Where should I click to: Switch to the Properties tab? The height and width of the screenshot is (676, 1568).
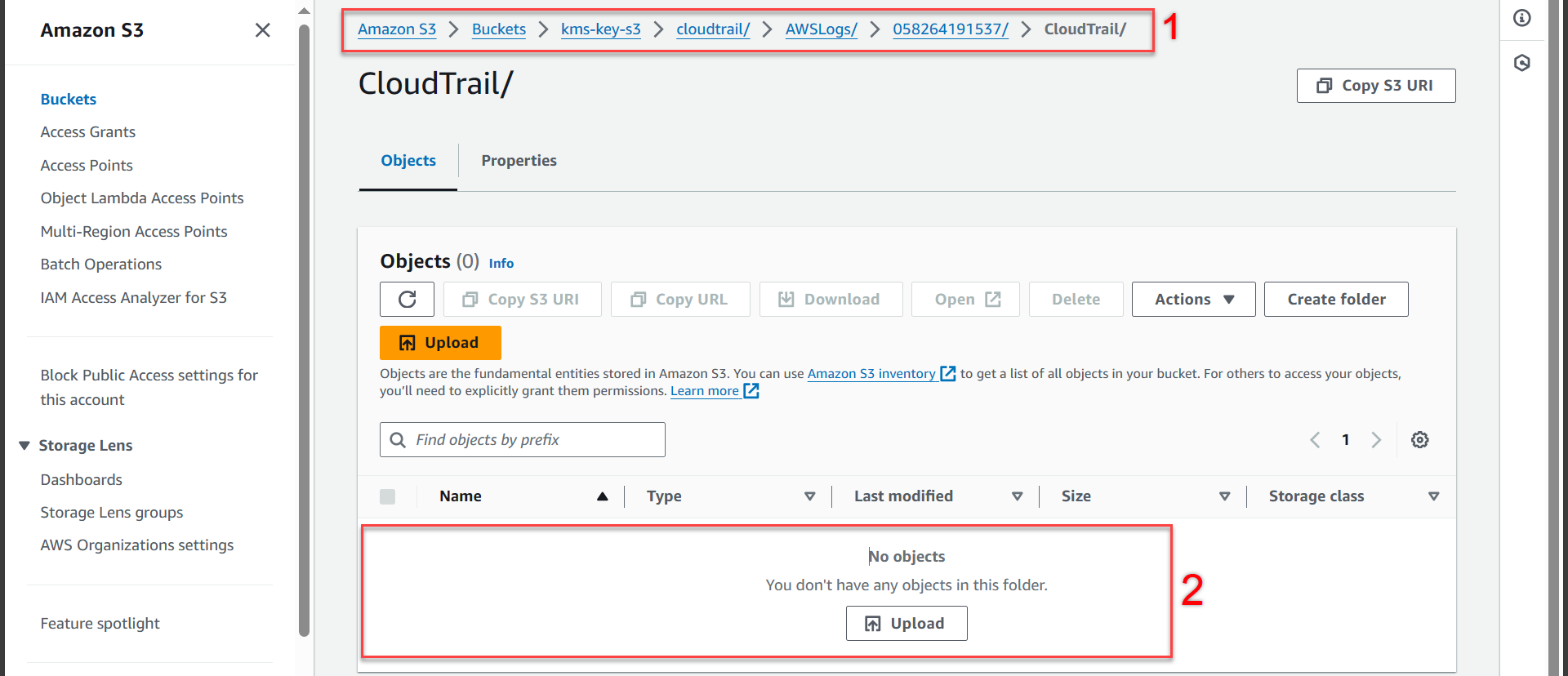[519, 161]
